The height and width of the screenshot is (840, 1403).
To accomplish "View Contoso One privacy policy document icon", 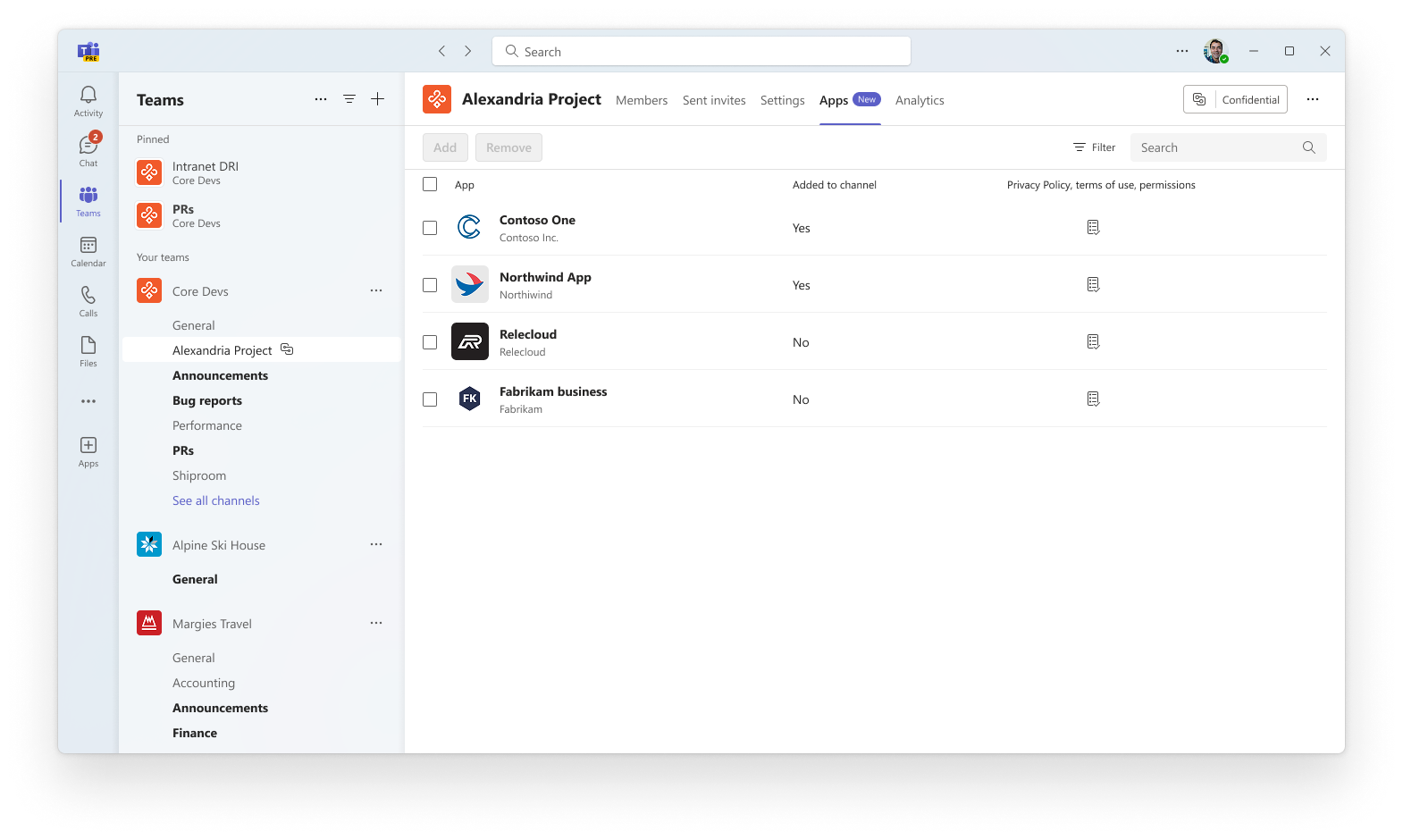I will tap(1093, 227).
